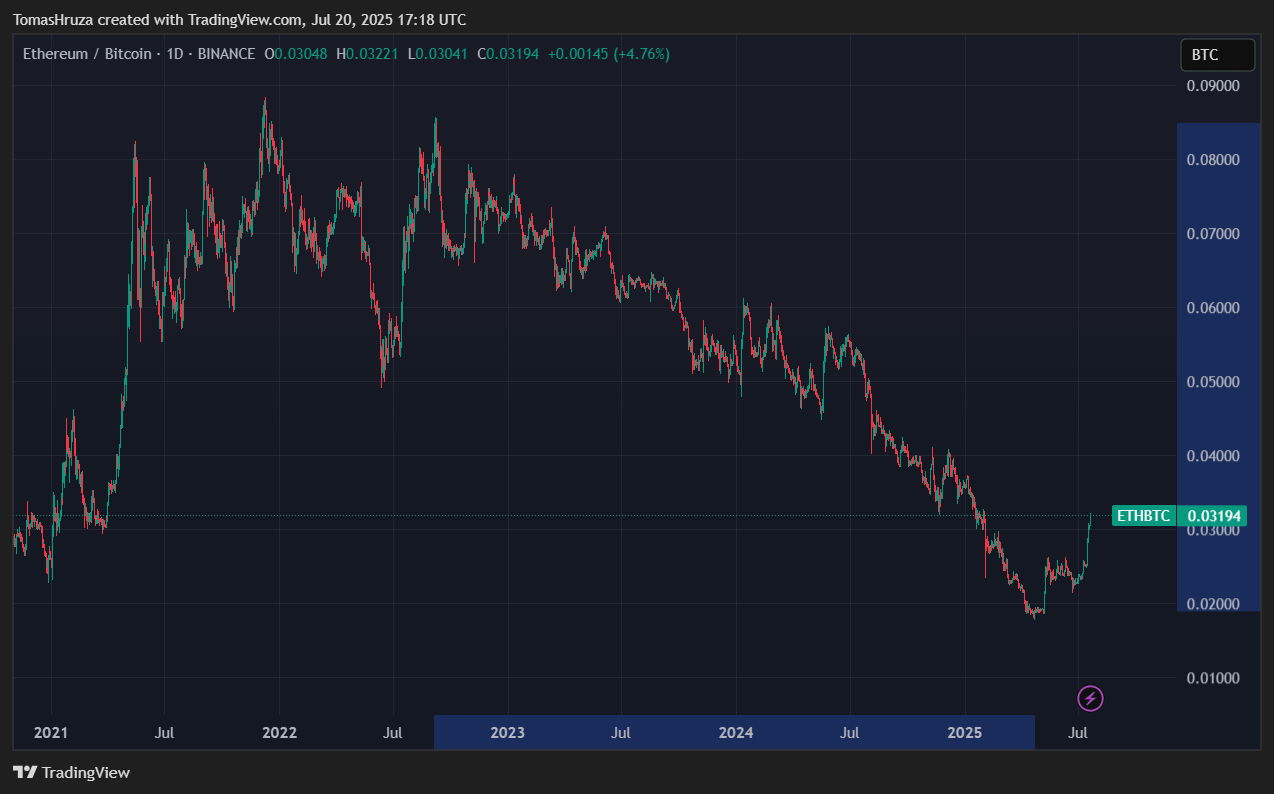Click the 0.03194 current price label
1274x794 pixels.
1214,516
